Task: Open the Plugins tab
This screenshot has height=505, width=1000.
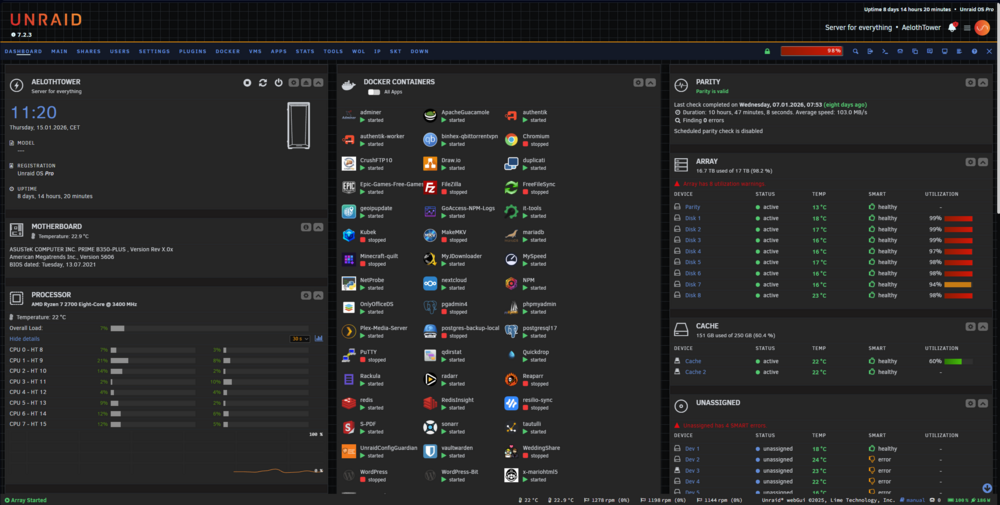Action: tap(193, 51)
